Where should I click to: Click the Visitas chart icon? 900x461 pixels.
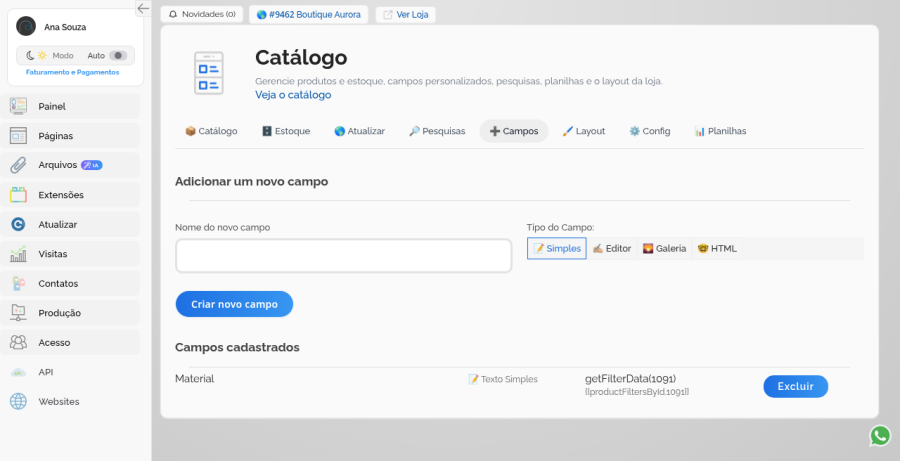click(x=18, y=254)
